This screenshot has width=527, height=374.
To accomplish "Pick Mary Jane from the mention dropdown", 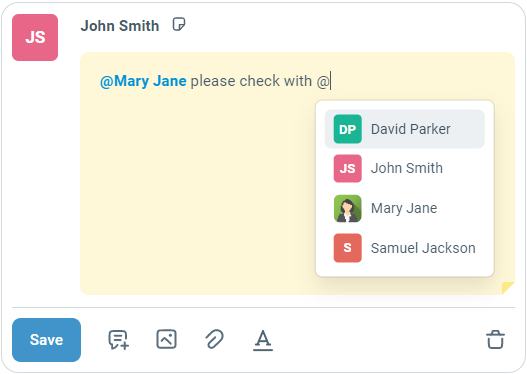I will pos(405,208).
